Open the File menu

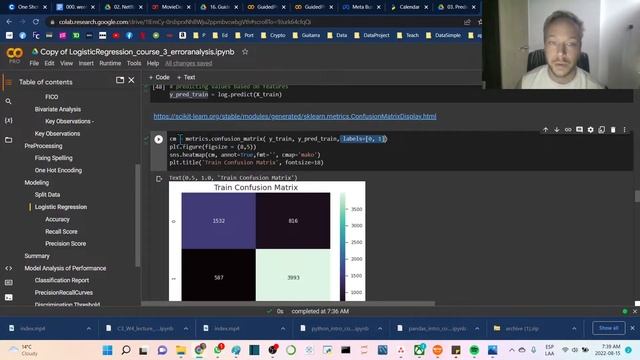34,63
